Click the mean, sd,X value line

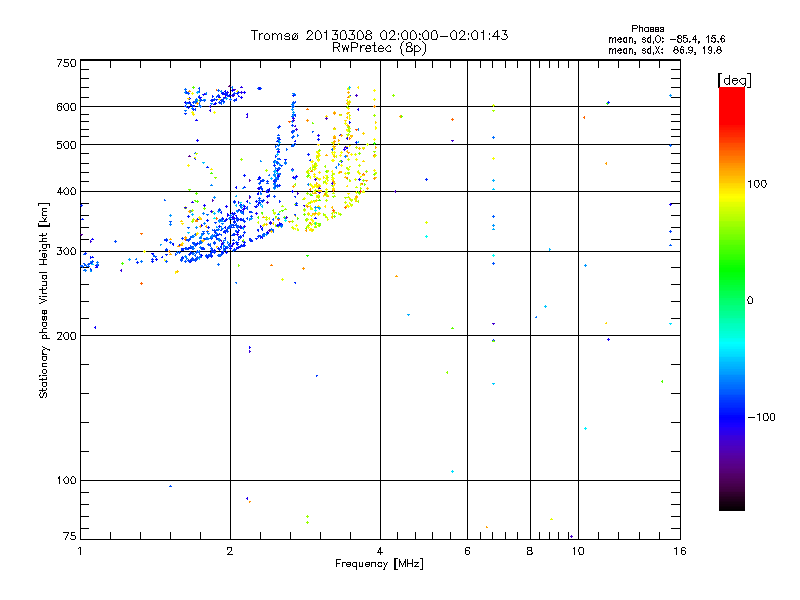pyautogui.click(x=665, y=51)
